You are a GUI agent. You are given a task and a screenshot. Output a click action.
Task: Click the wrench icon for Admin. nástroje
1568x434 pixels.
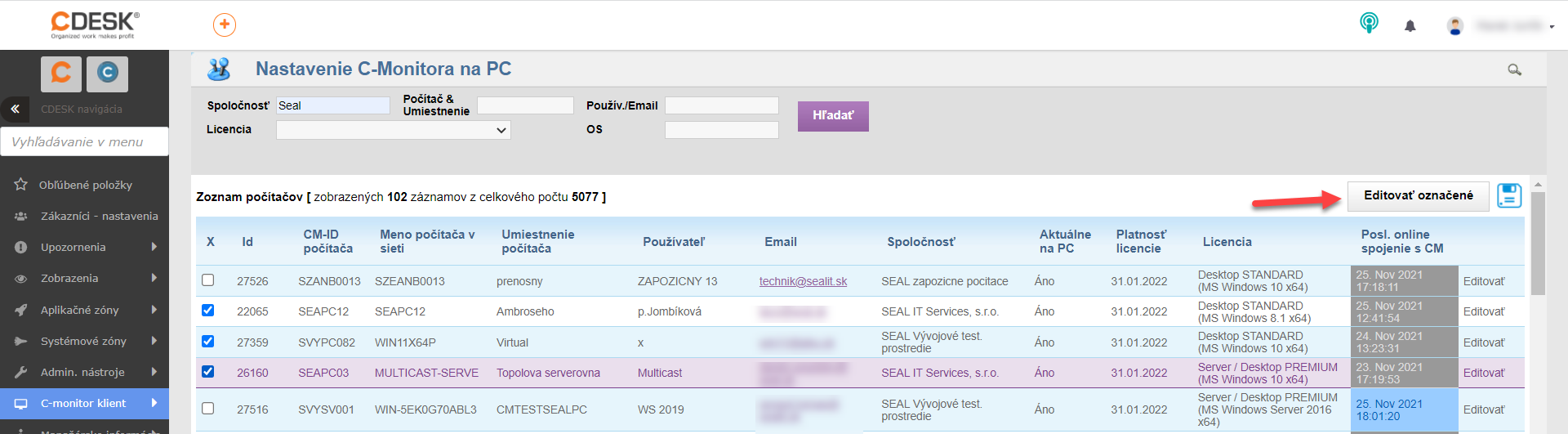click(x=21, y=372)
